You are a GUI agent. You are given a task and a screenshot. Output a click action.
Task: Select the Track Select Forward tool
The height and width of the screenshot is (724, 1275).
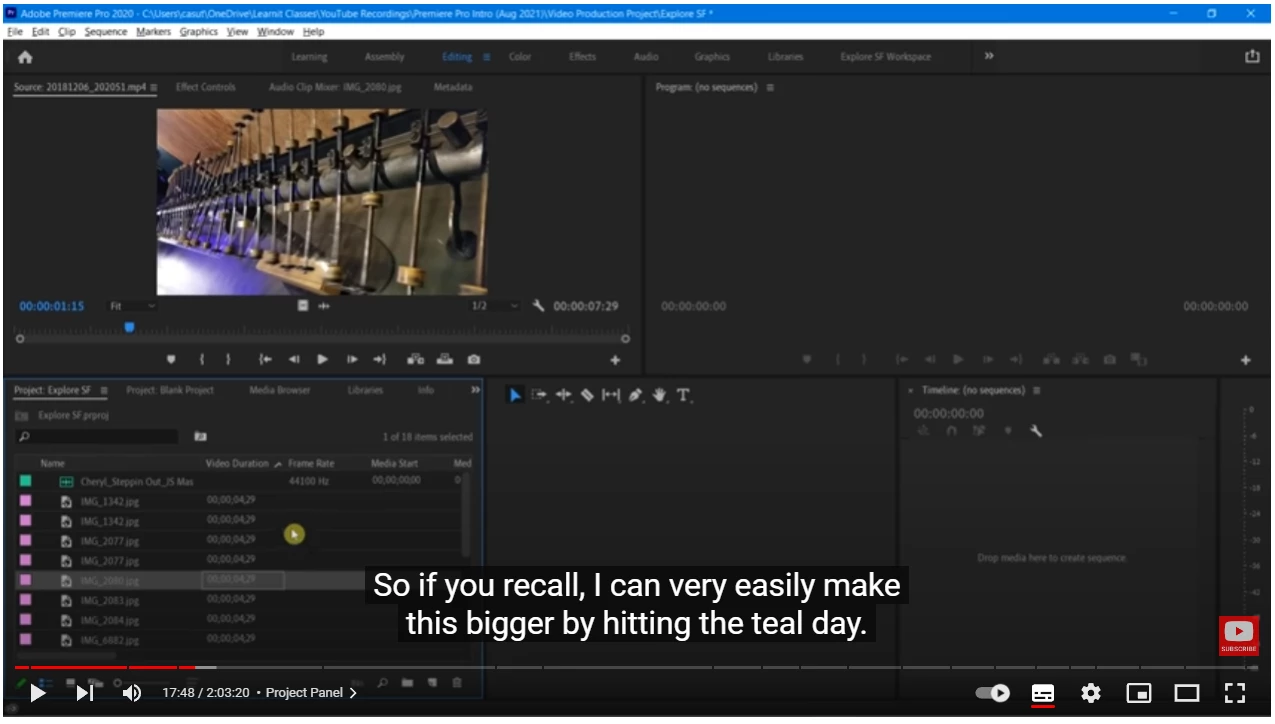click(539, 395)
